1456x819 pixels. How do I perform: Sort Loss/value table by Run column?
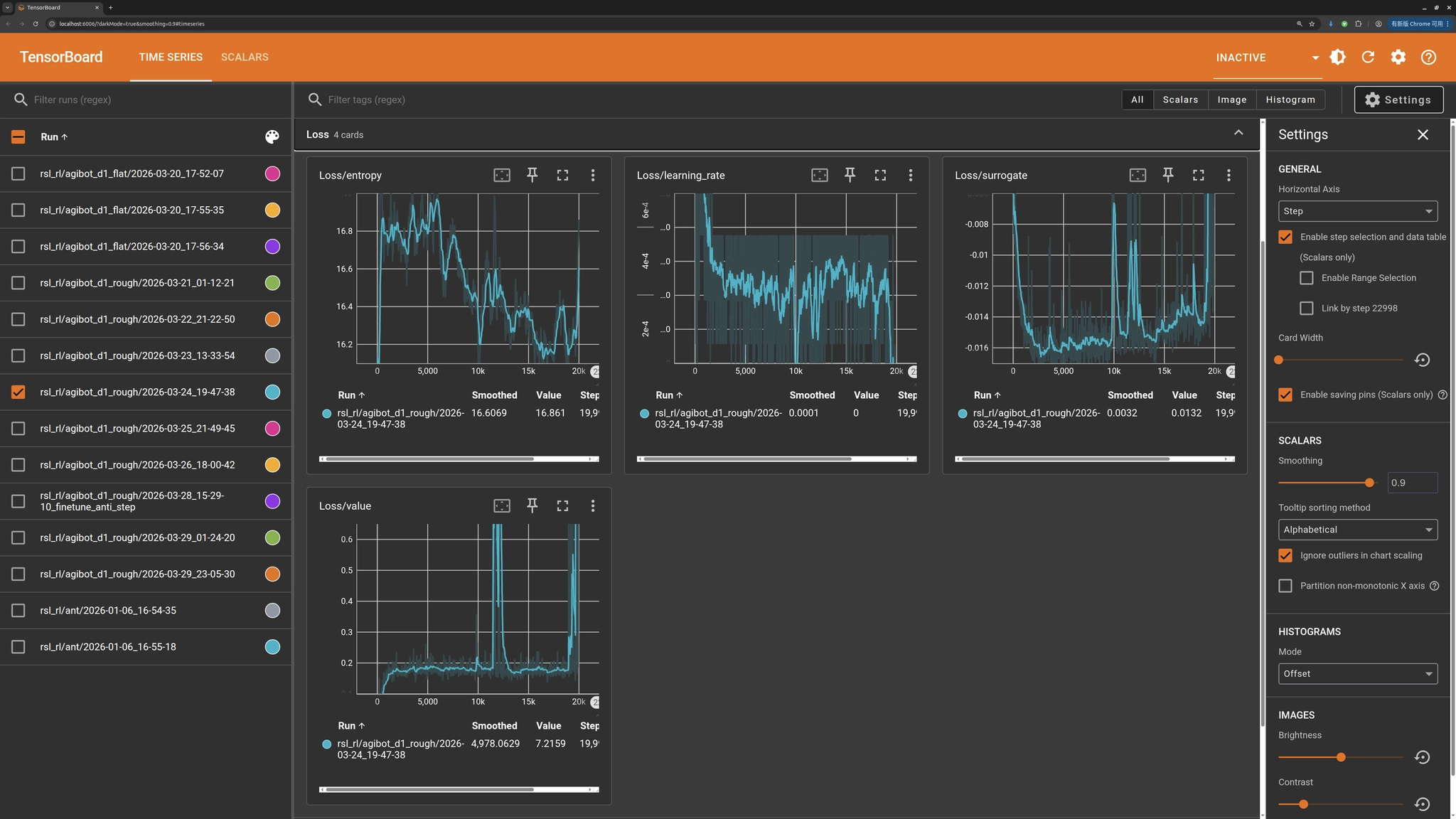pos(351,726)
